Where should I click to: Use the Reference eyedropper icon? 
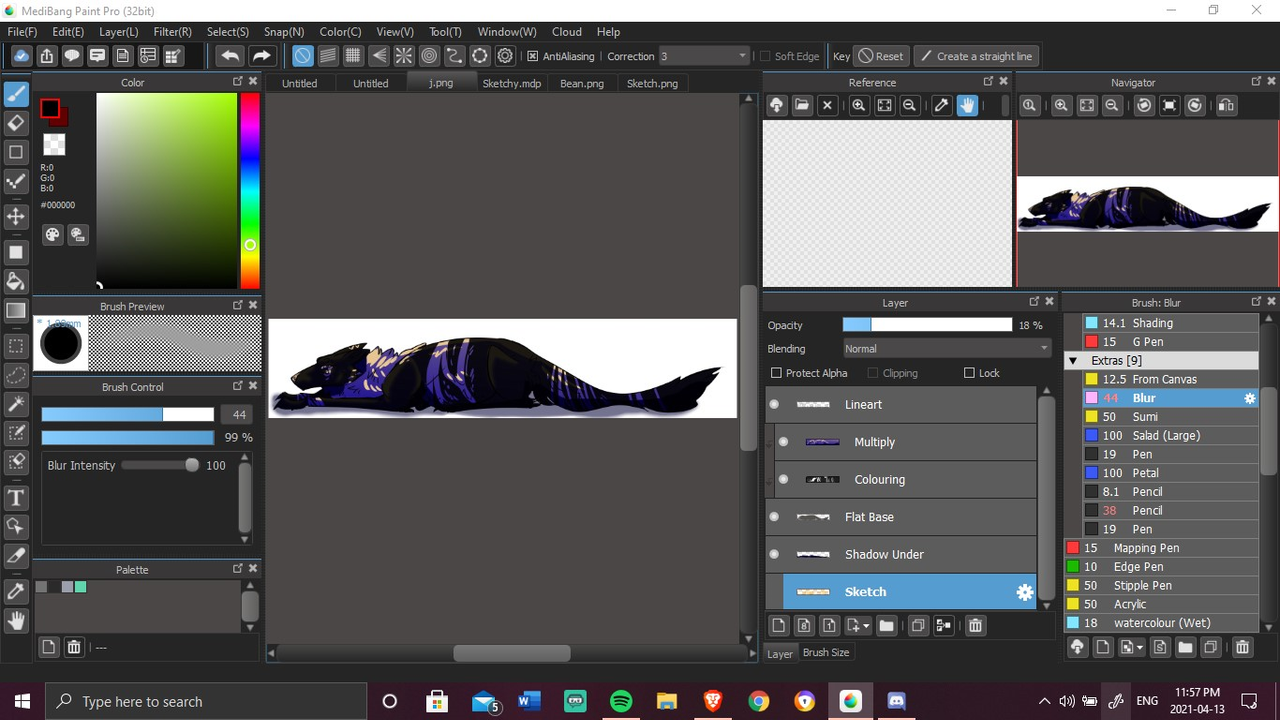[x=941, y=105]
